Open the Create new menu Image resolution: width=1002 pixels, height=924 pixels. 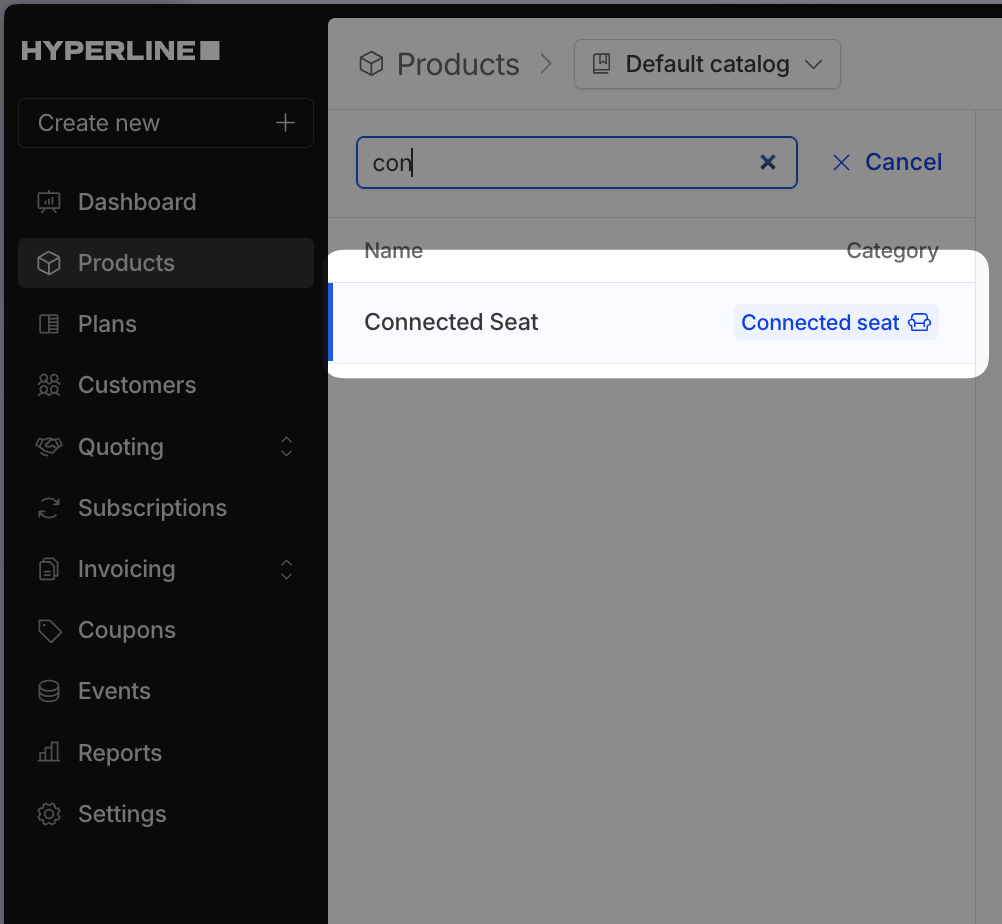point(166,123)
